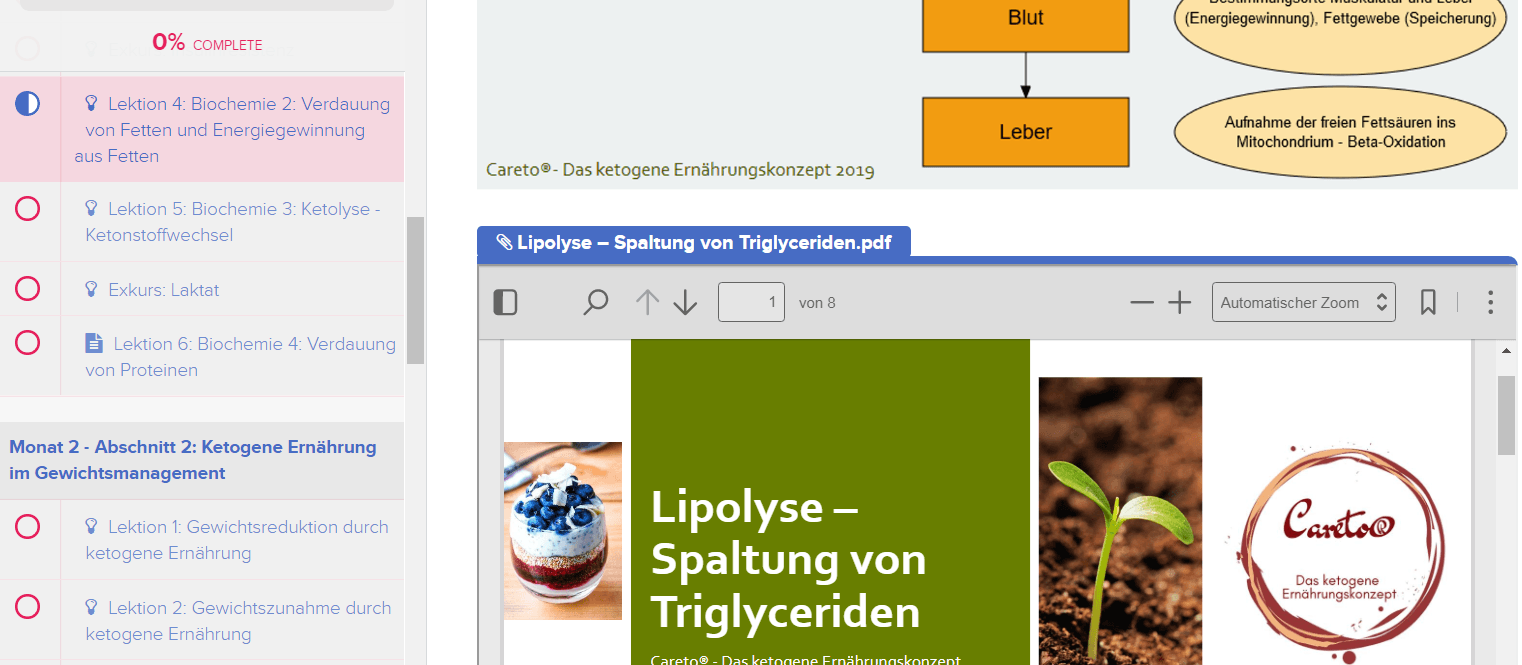The width and height of the screenshot is (1522, 665).
Task: Click the PDF page number field
Action: coord(751,302)
